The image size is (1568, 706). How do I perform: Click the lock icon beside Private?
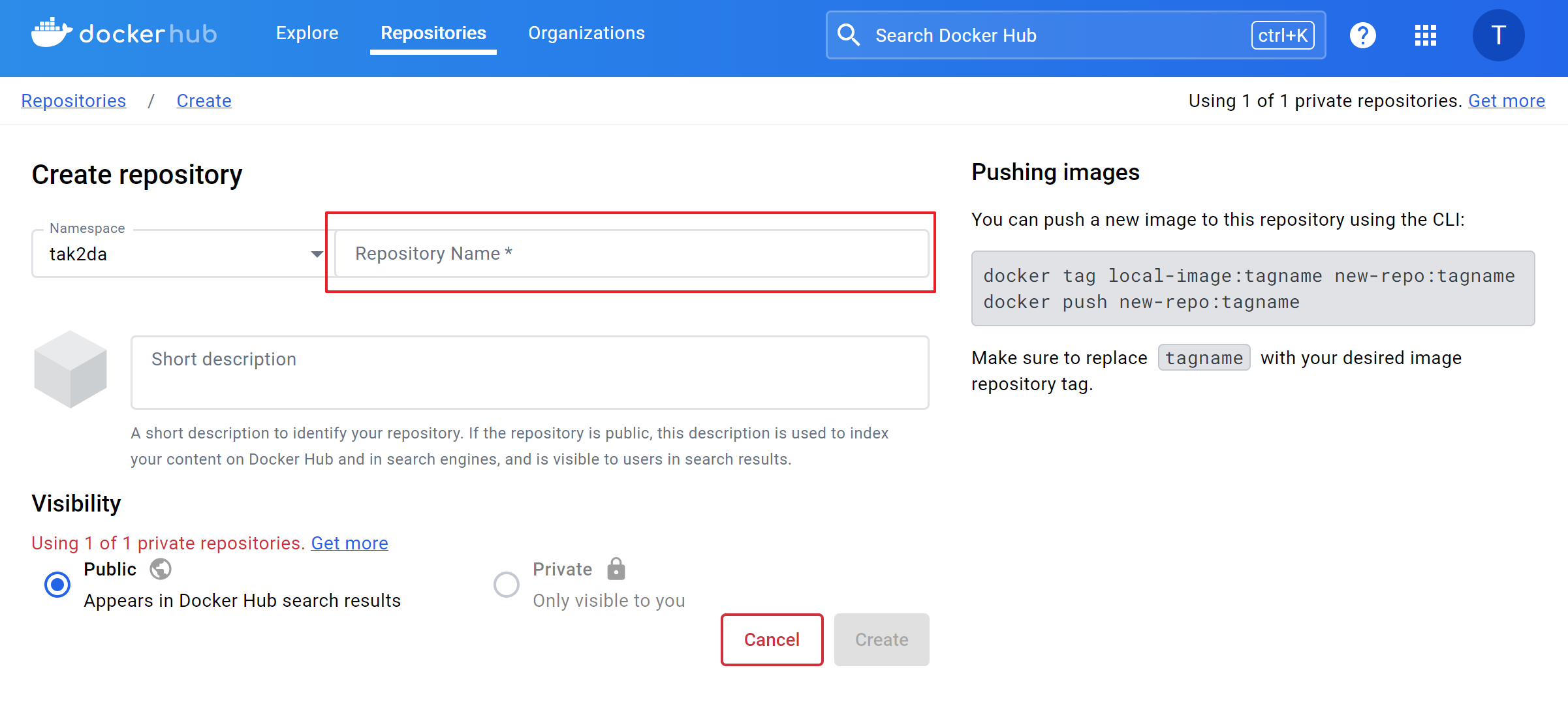point(616,569)
